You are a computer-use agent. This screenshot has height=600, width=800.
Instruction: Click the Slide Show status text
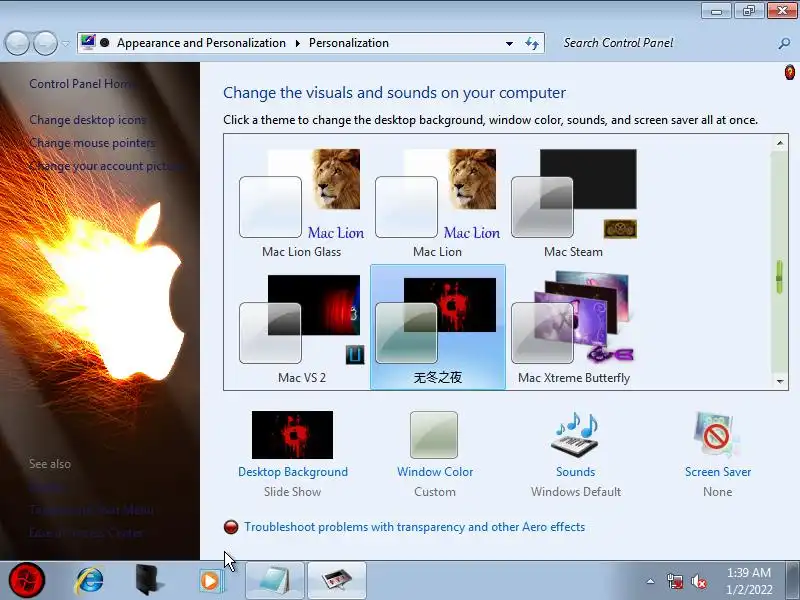click(292, 492)
